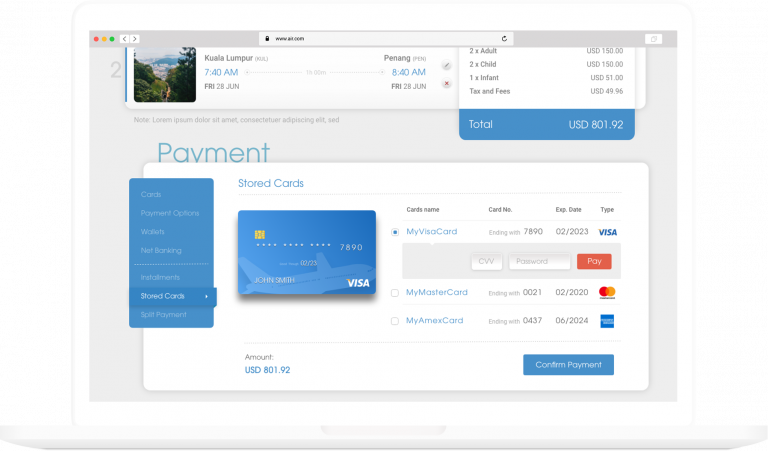Select Net Banking in the sidebar
The height and width of the screenshot is (451, 768).
point(161,250)
